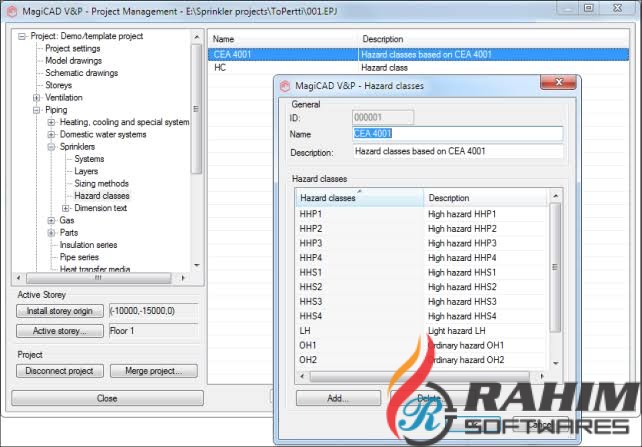
Task: Select the HHS3 hazard class row
Action: [x=422, y=302]
